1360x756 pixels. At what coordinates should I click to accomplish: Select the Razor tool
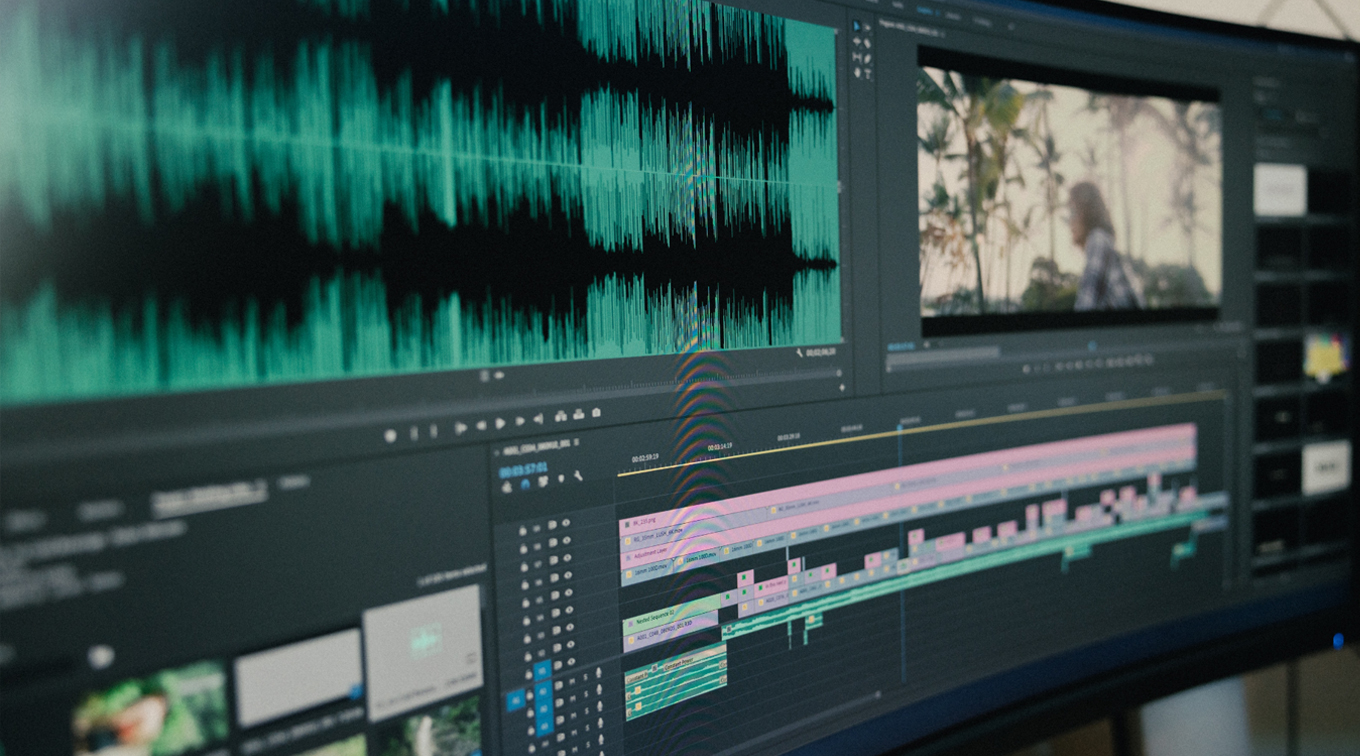tap(867, 43)
